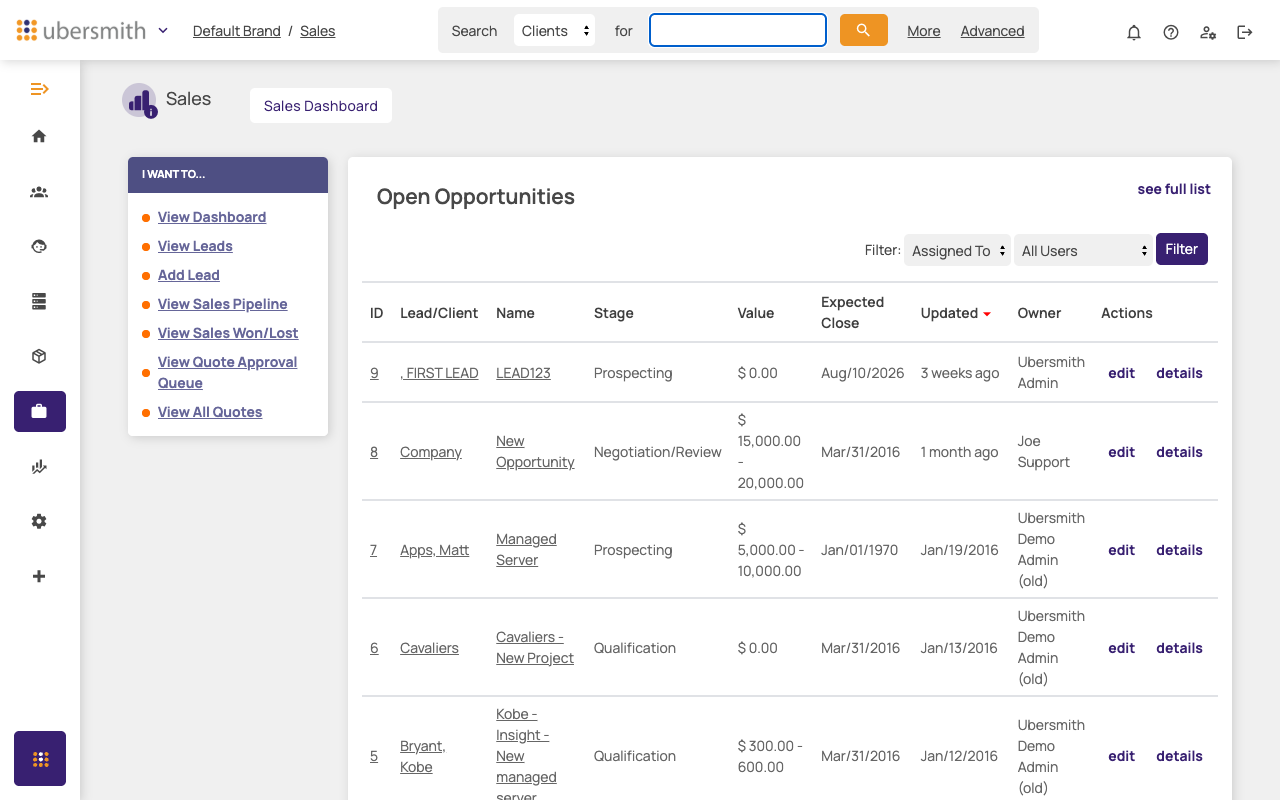Open the Clients search type dropdown
Viewport: 1280px width, 800px height.
click(554, 30)
